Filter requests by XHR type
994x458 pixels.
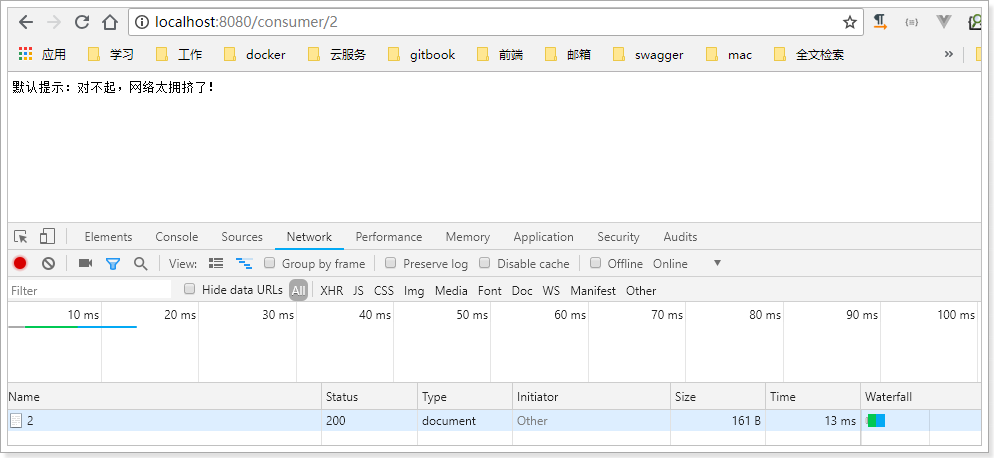[331, 291]
